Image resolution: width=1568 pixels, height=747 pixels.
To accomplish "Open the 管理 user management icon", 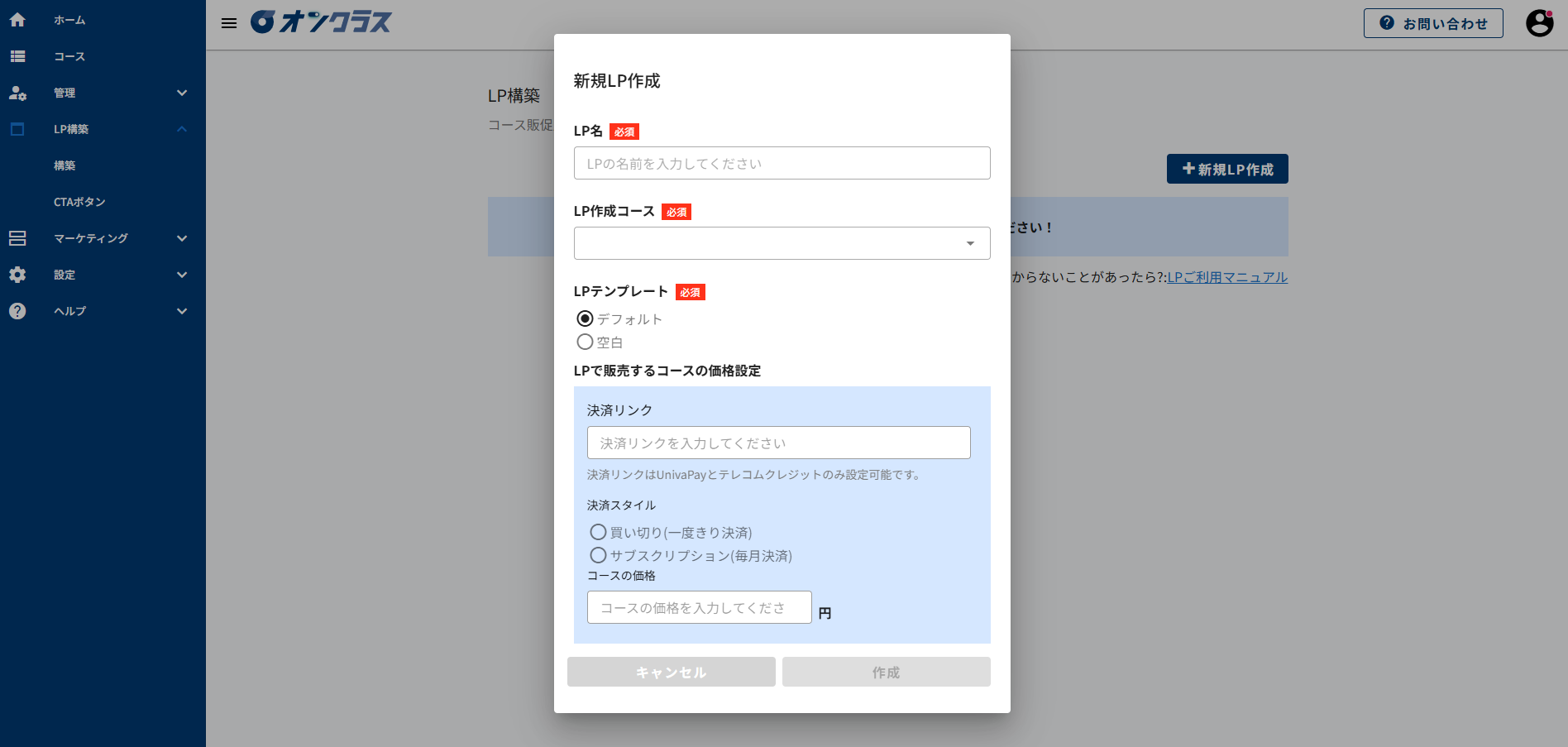I will click(17, 93).
